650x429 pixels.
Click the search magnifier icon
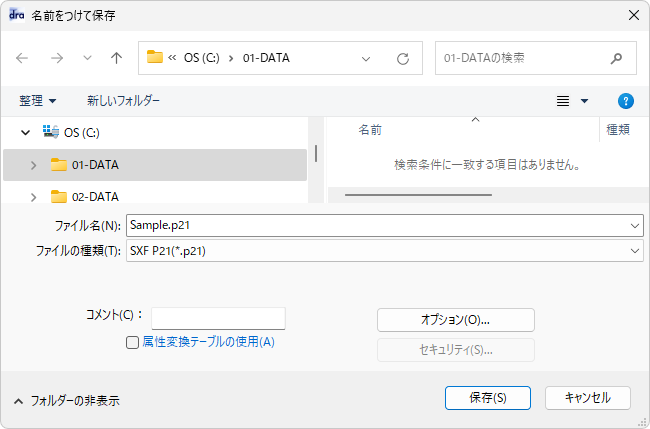[616, 58]
